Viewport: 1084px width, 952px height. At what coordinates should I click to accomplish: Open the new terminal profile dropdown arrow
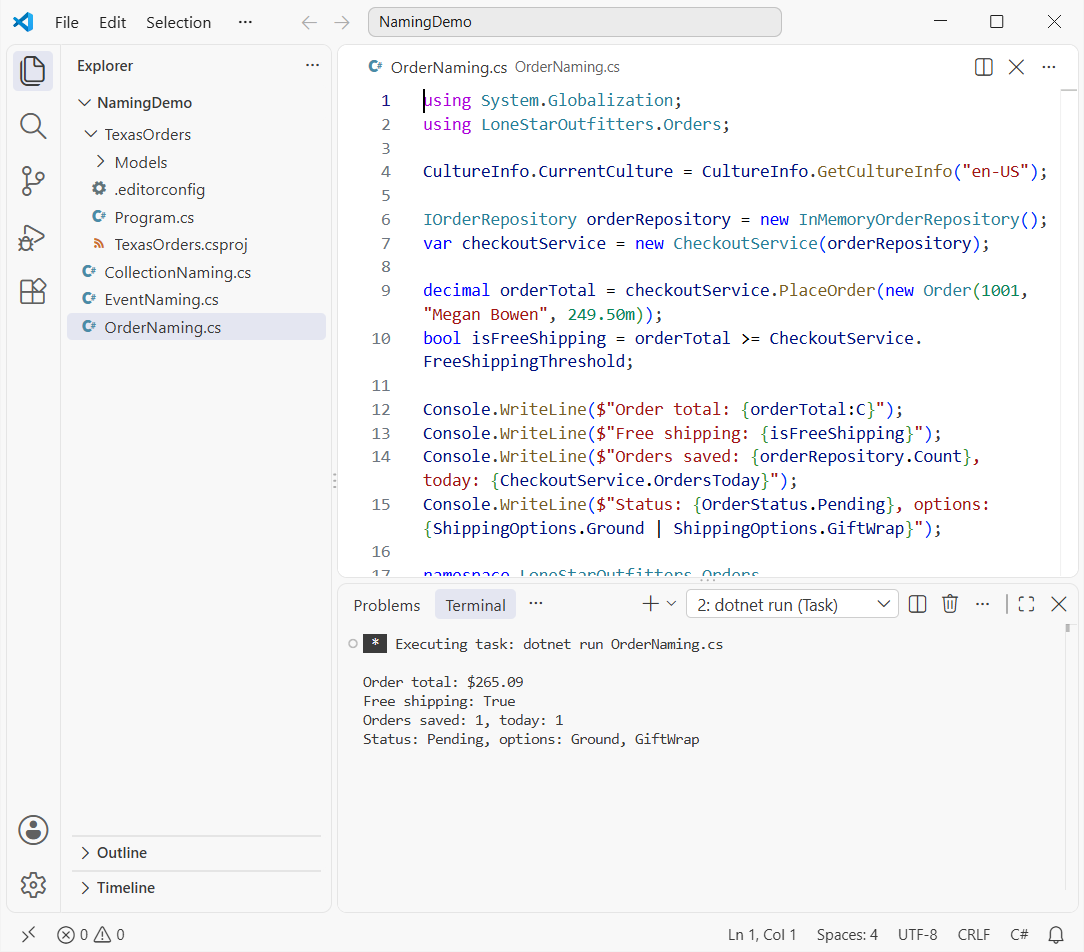point(671,604)
